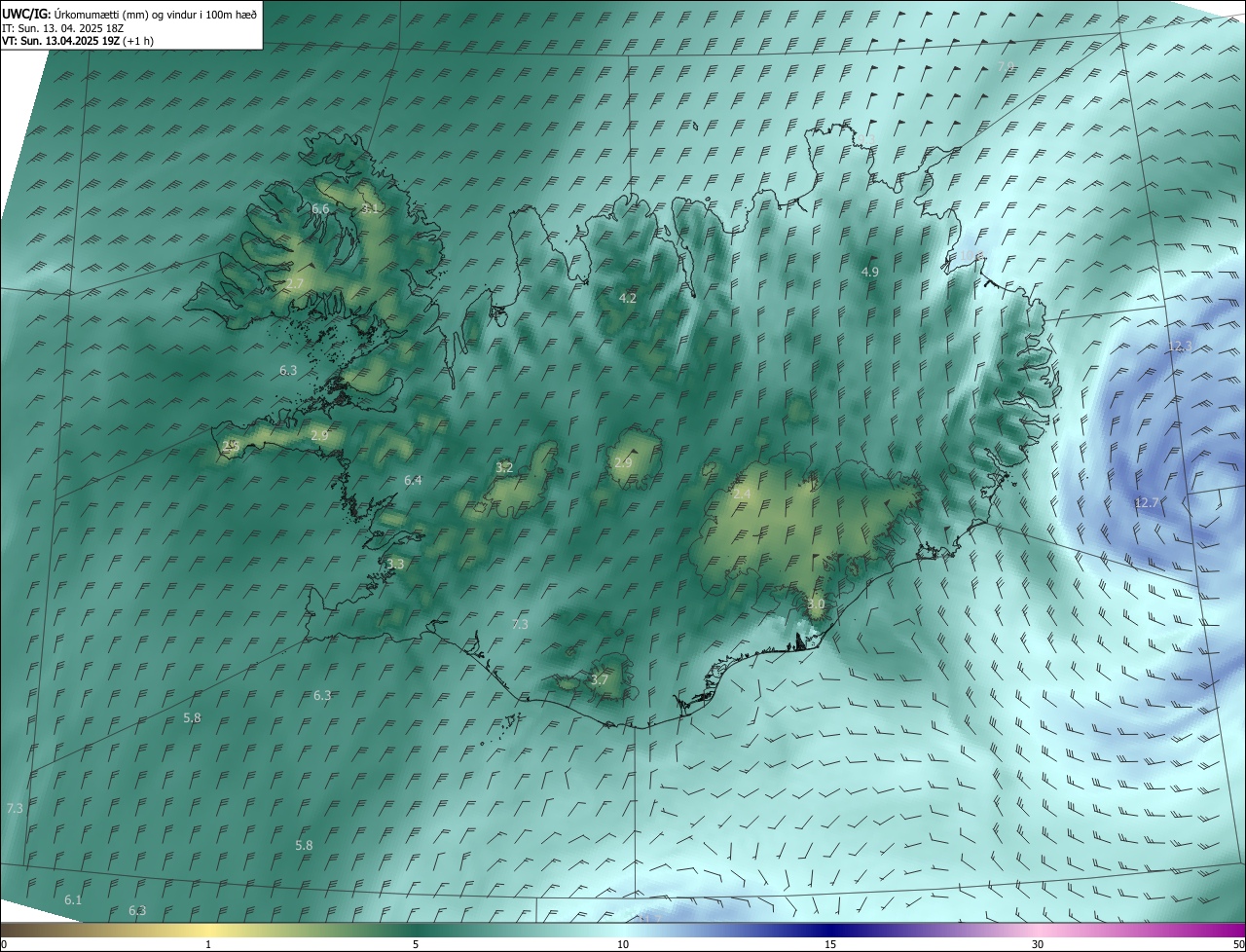Click the title text "Úrkomumætti (mm) og vindur i 100m hæð"
This screenshot has width=1246, height=952.
[x=156, y=14]
